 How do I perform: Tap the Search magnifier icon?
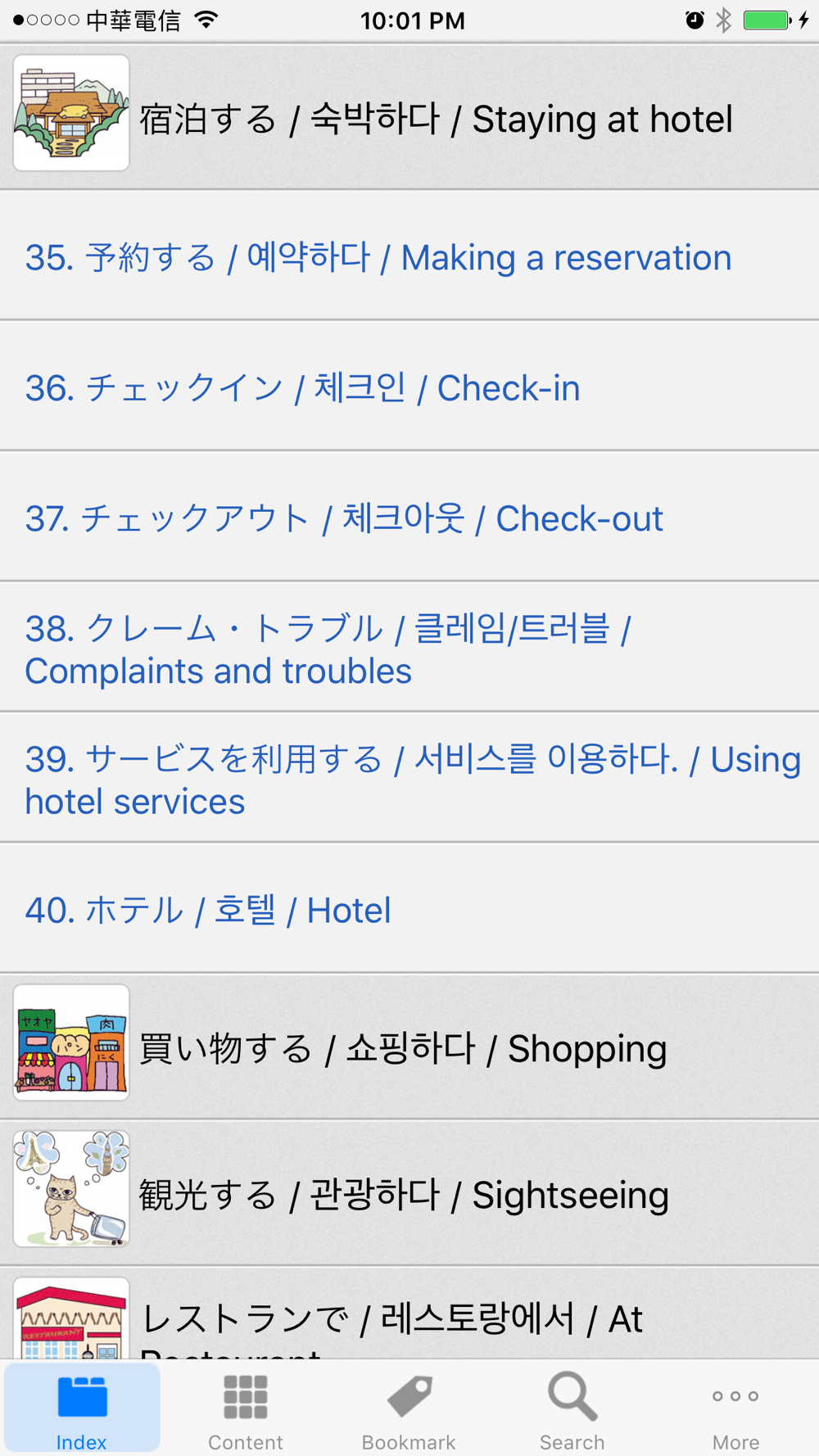[572, 1396]
